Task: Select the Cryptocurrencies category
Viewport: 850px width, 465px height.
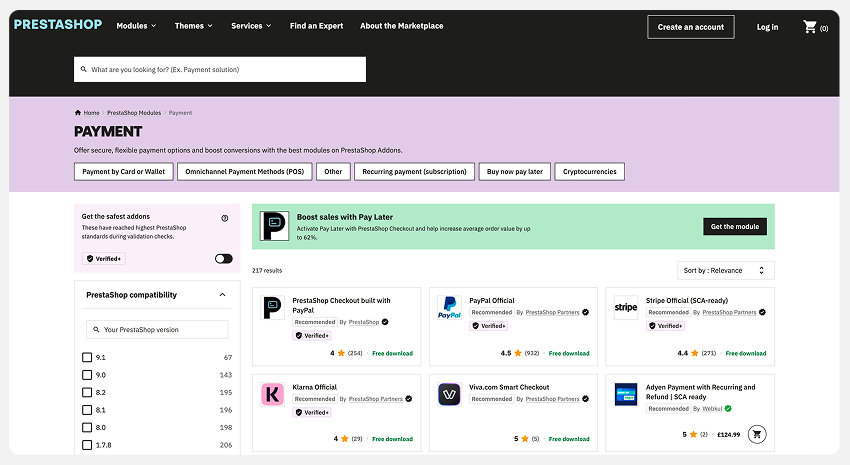Action: pos(589,171)
